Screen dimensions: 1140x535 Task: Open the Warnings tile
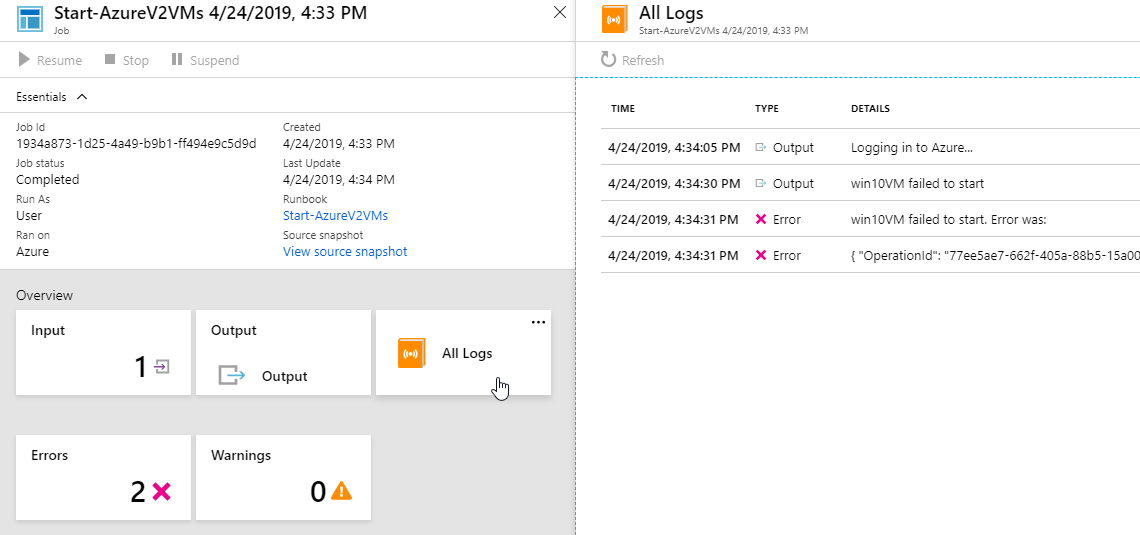[283, 477]
